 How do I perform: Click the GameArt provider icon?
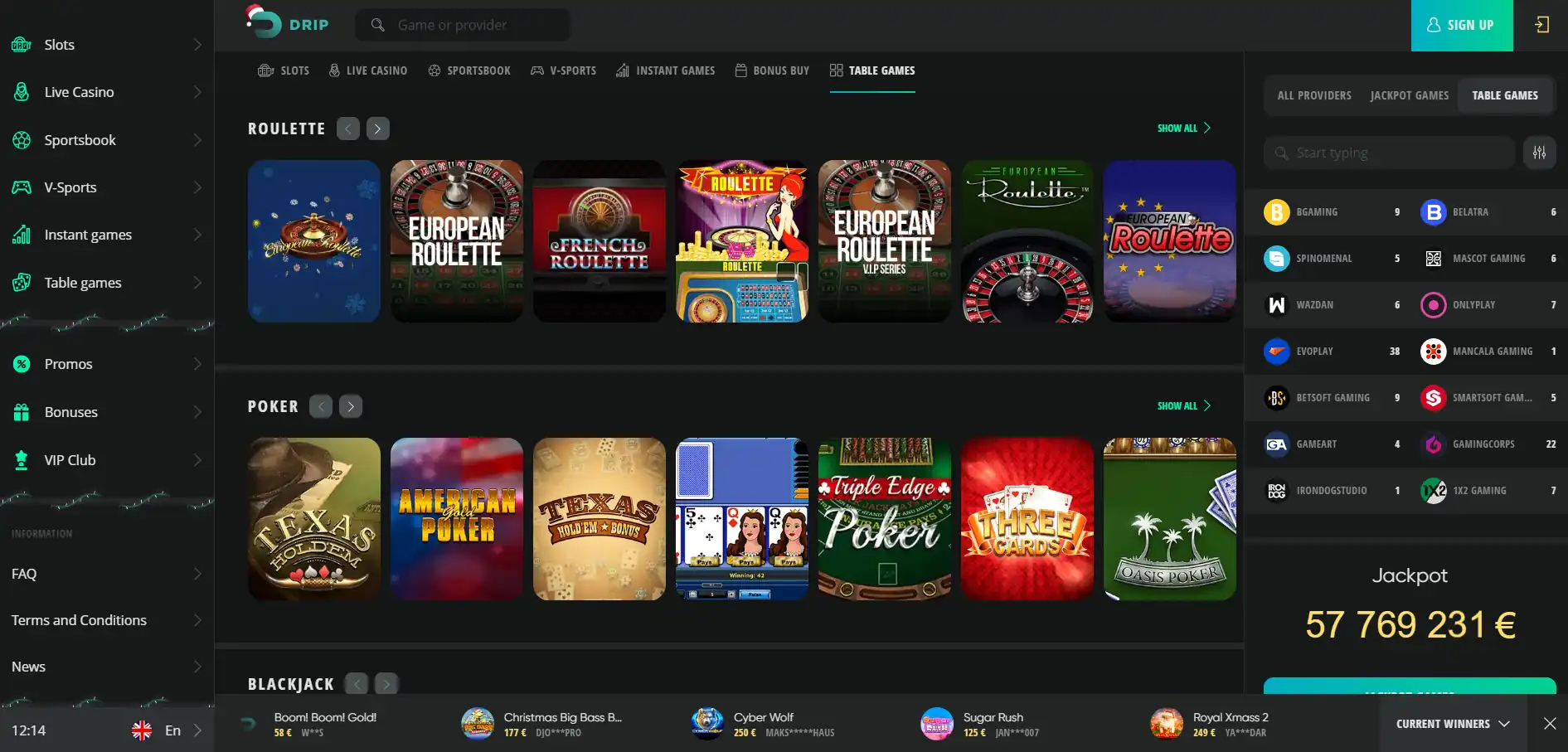click(1276, 444)
